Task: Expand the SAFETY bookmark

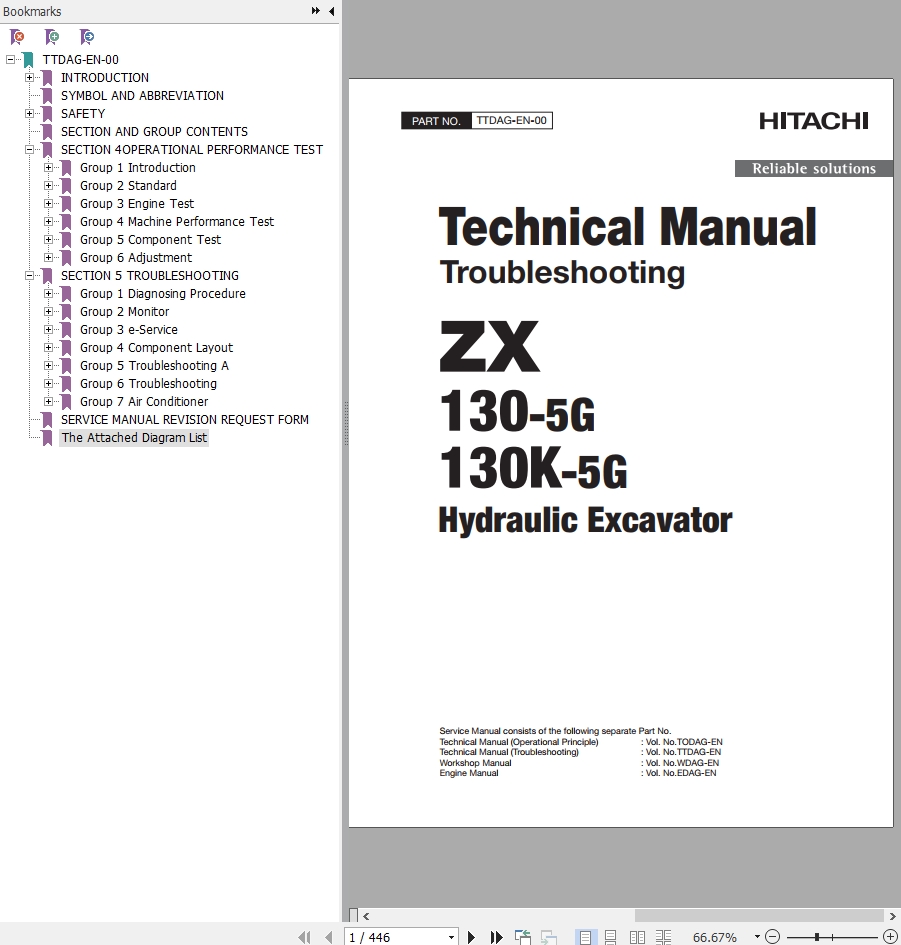Action: 29,113
